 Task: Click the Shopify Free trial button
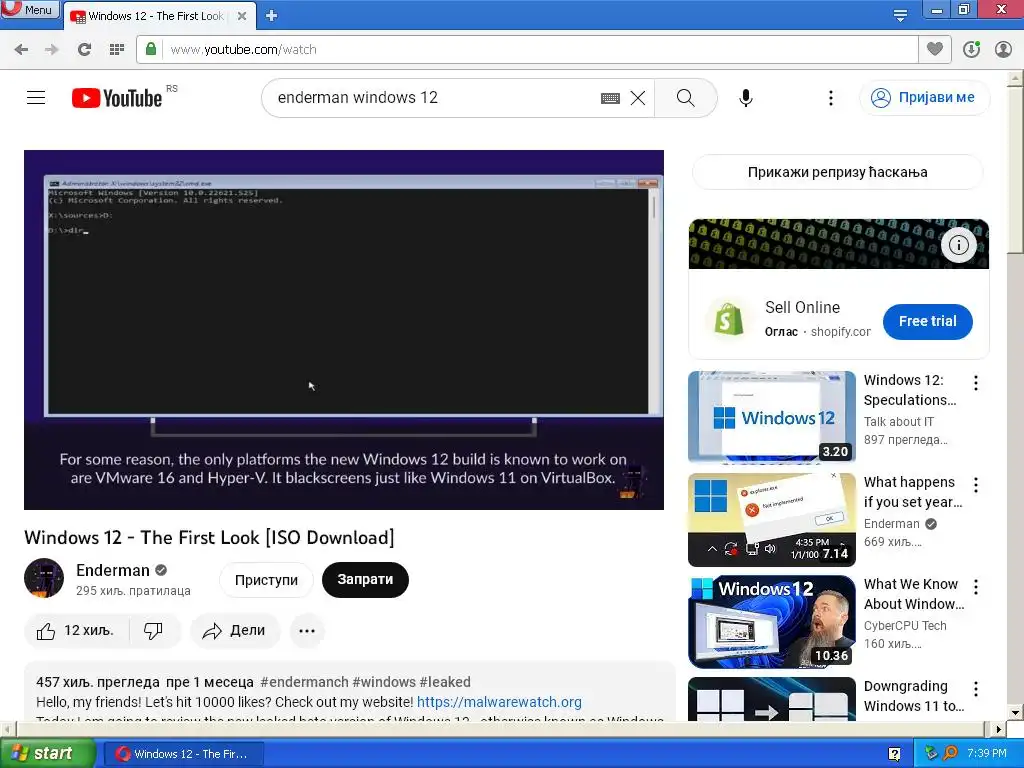coord(927,321)
